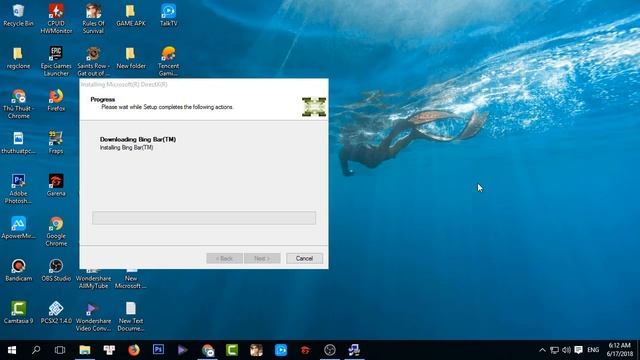This screenshot has height=360, width=640.
Task: Cancel the DirectX installation
Action: click(304, 258)
